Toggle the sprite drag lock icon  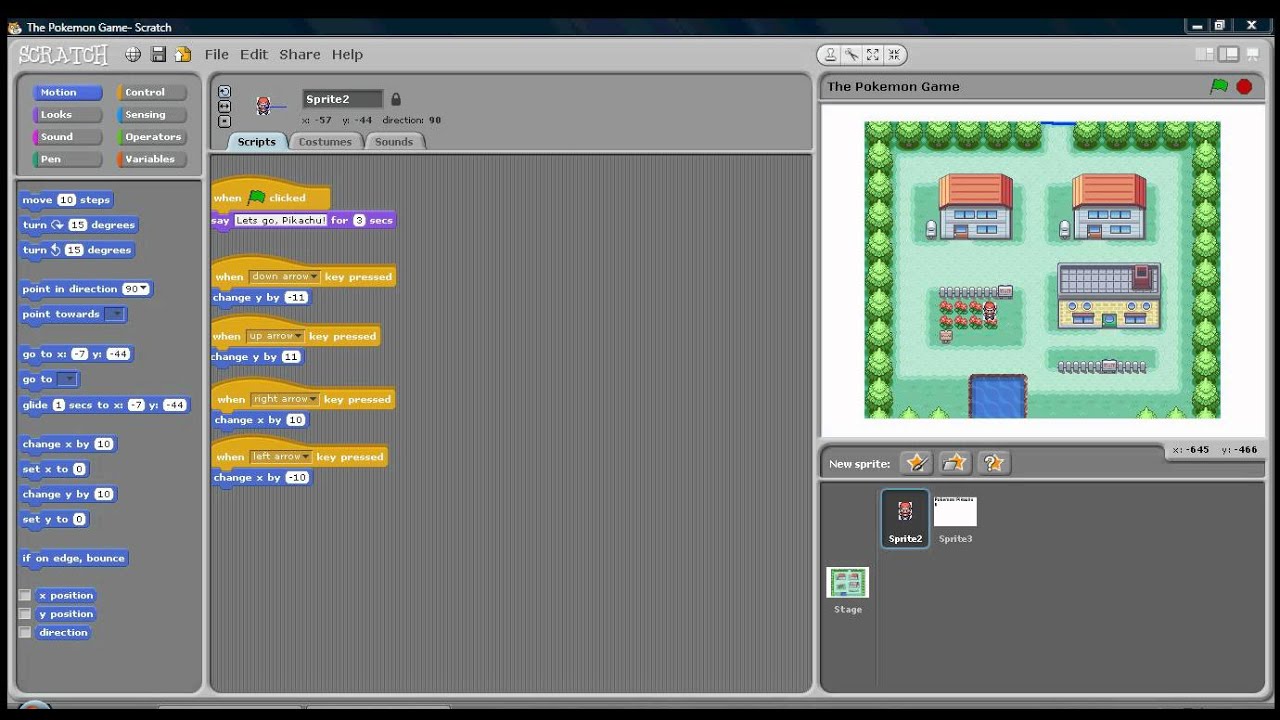click(x=396, y=99)
